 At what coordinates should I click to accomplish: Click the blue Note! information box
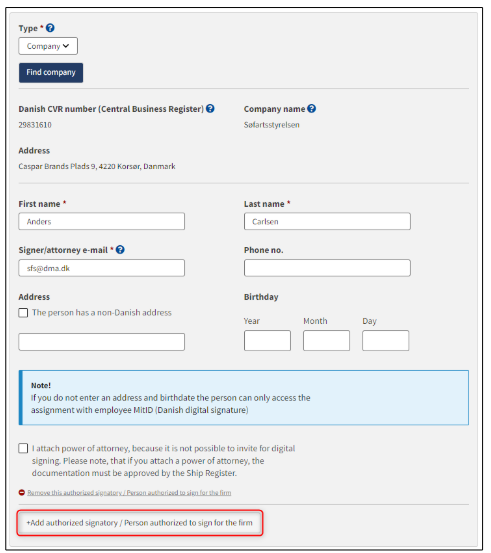(x=244, y=397)
